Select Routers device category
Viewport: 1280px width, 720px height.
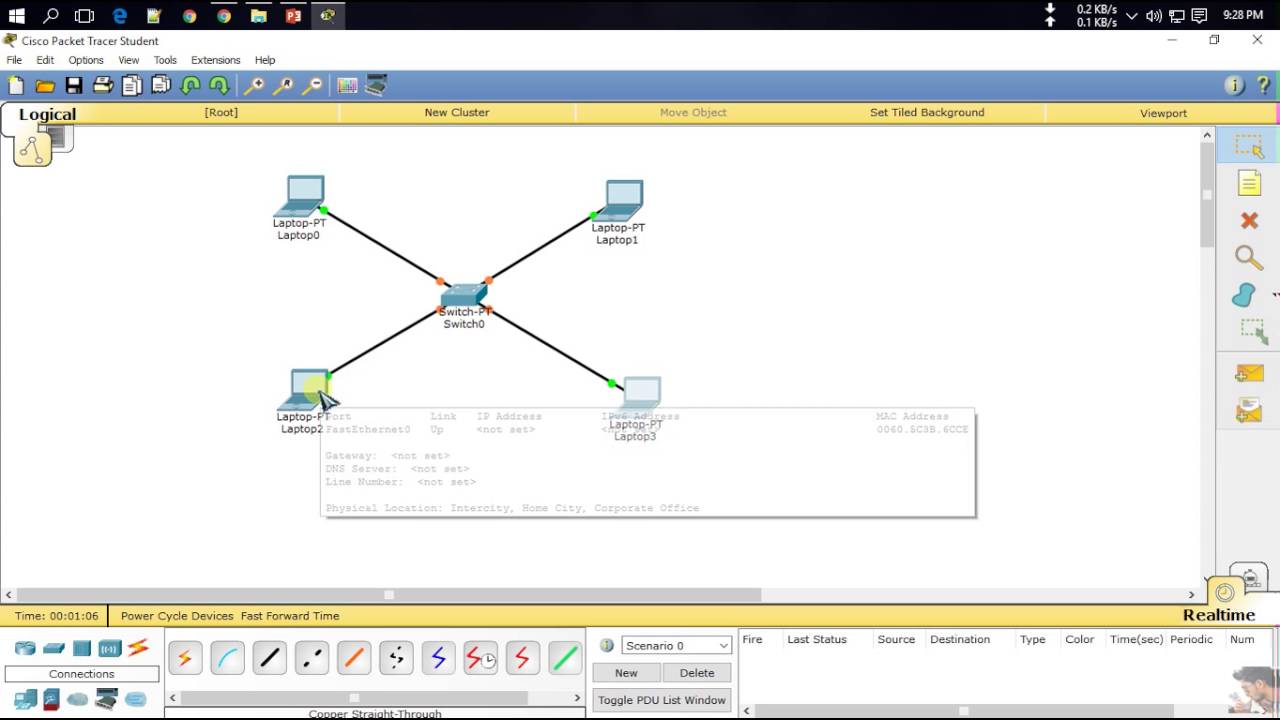(25, 648)
